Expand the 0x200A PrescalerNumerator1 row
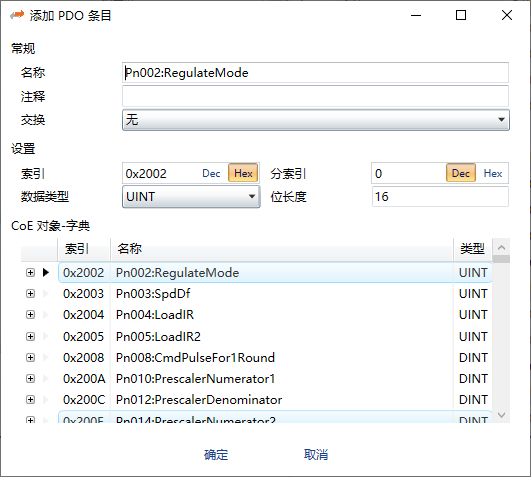The height and width of the screenshot is (477, 531). 30,378
